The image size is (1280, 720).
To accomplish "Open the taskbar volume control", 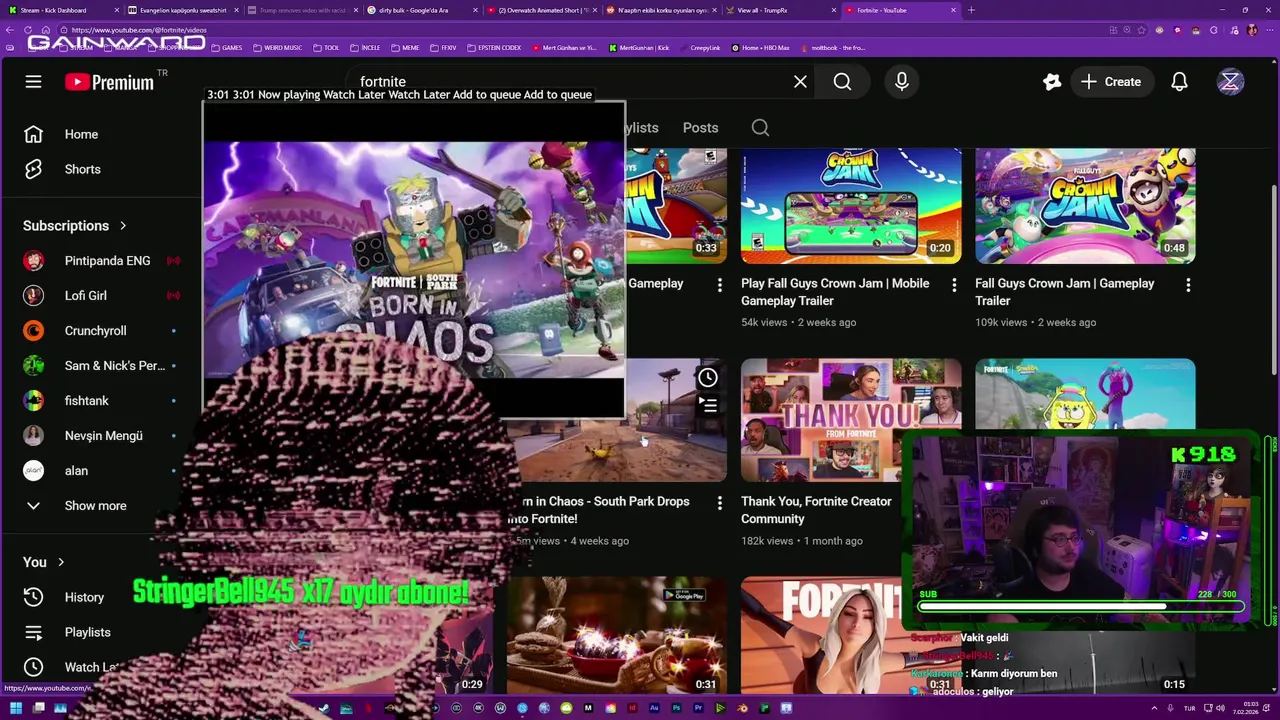I will pyautogui.click(x=1221, y=708).
